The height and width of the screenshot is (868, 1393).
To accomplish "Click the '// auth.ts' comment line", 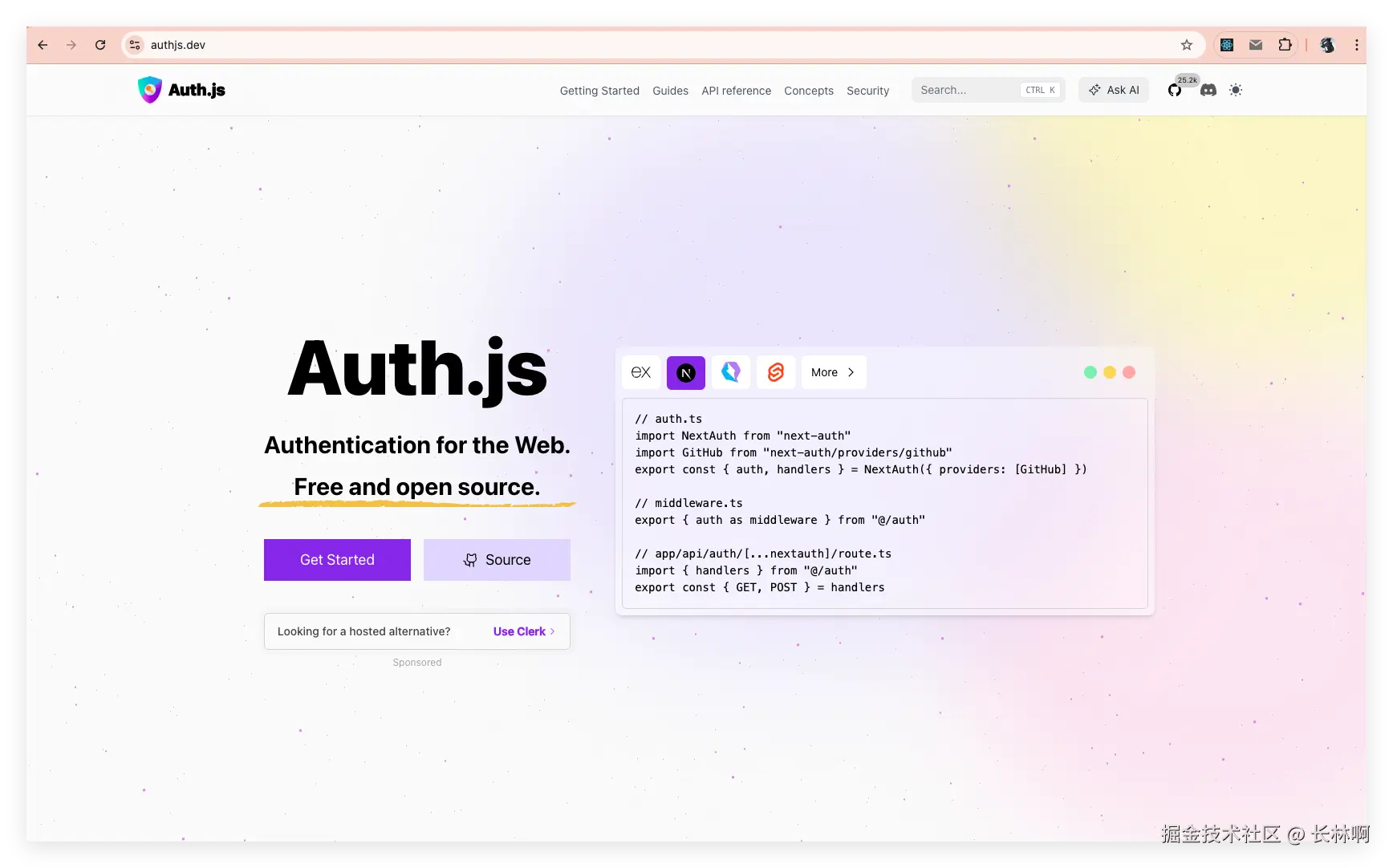I will point(668,419).
